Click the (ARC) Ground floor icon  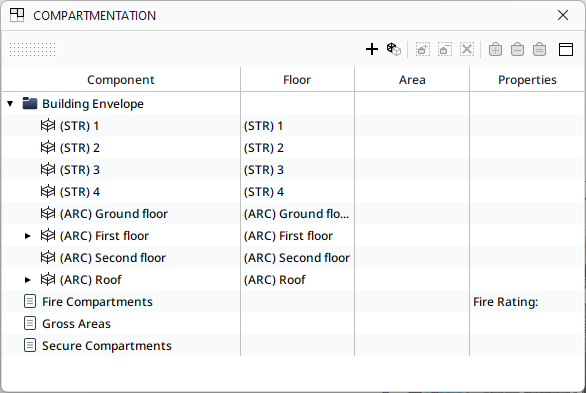48,214
